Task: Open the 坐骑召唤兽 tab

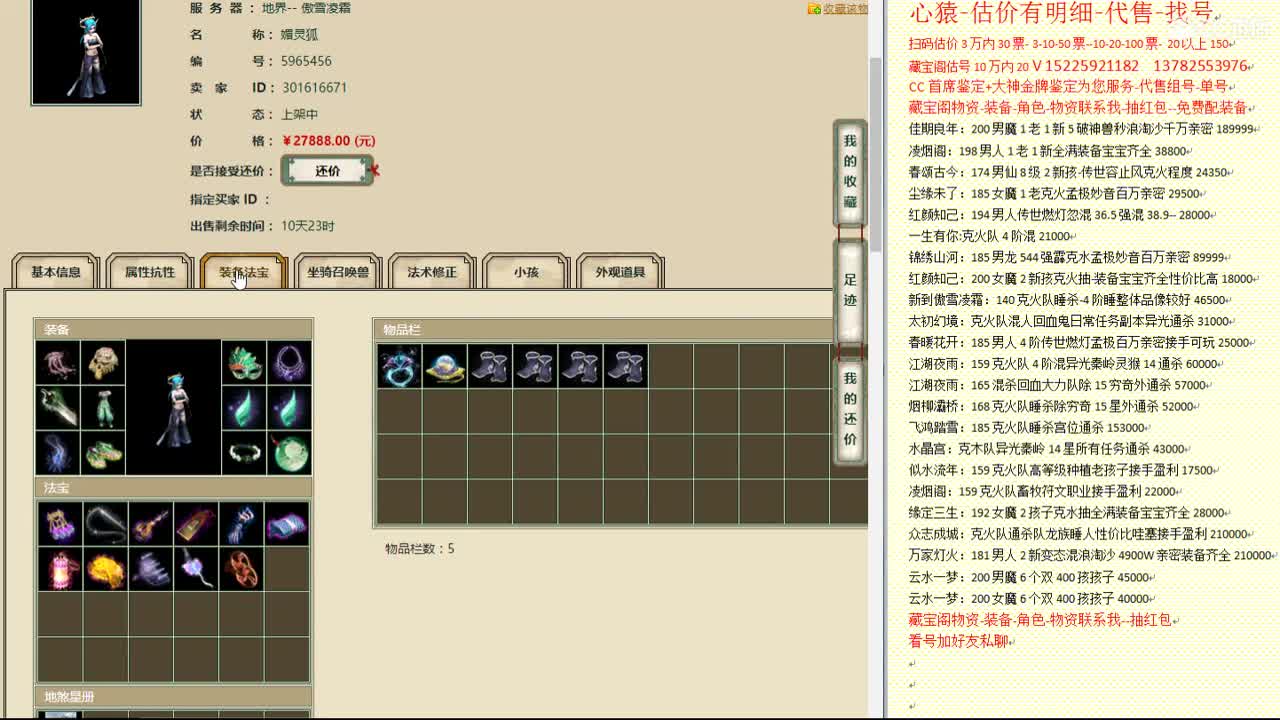Action: pyautogui.click(x=338, y=272)
